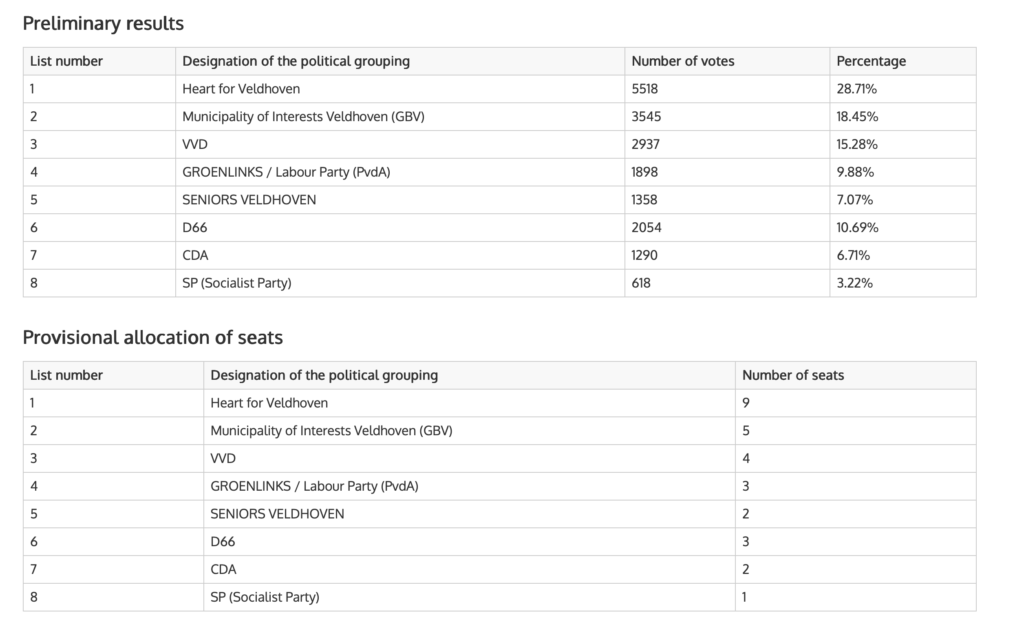1024x629 pixels.
Task: Select the 1898 votes cell
Action: click(x=645, y=172)
